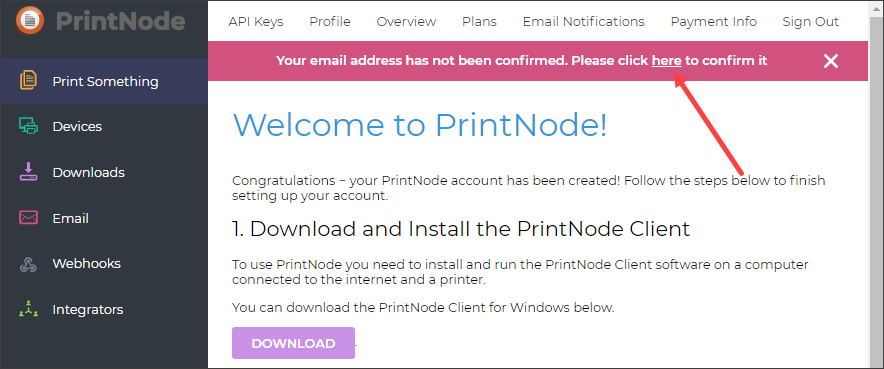Image resolution: width=884 pixels, height=369 pixels.
Task: Open Email Notifications settings
Action: pyautogui.click(x=584, y=21)
